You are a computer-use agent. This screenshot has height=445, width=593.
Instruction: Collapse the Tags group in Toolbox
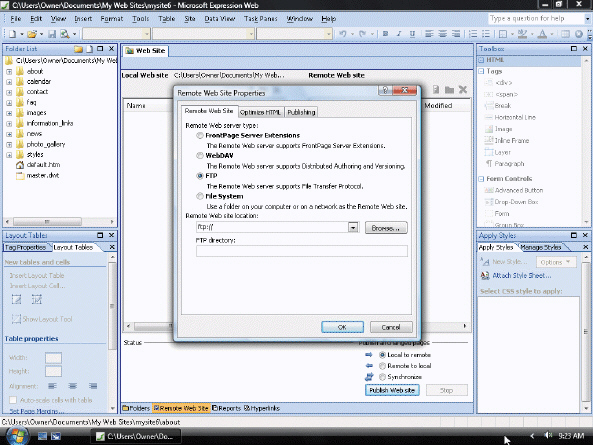point(481,71)
